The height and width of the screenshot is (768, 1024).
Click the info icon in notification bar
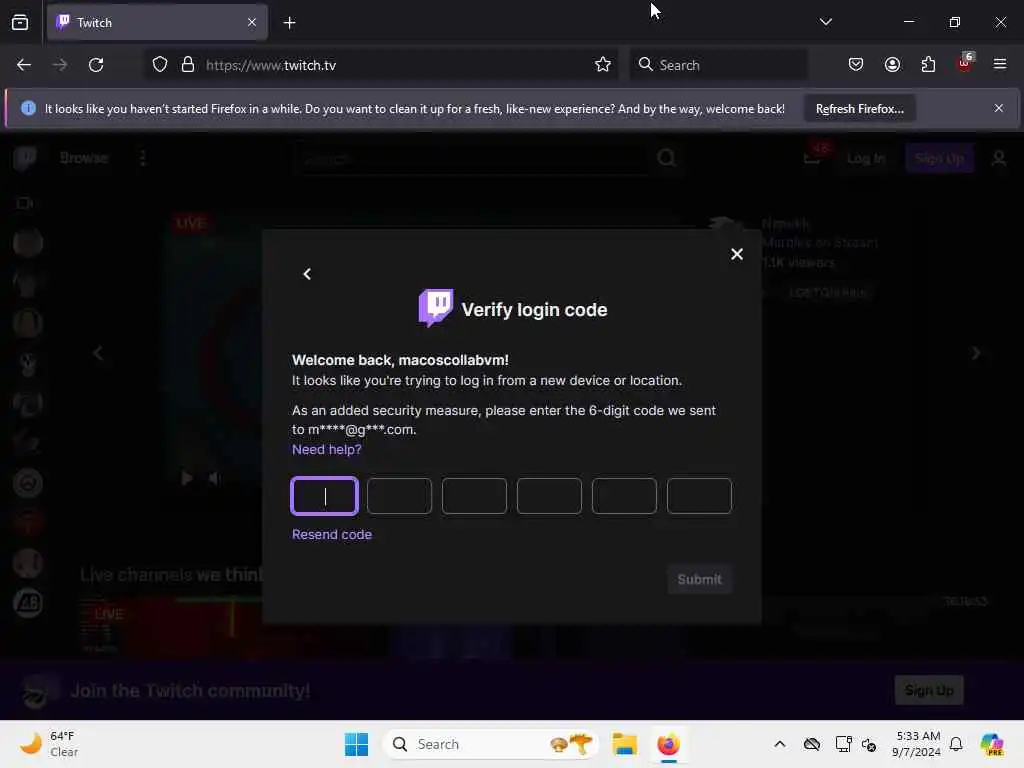click(28, 108)
